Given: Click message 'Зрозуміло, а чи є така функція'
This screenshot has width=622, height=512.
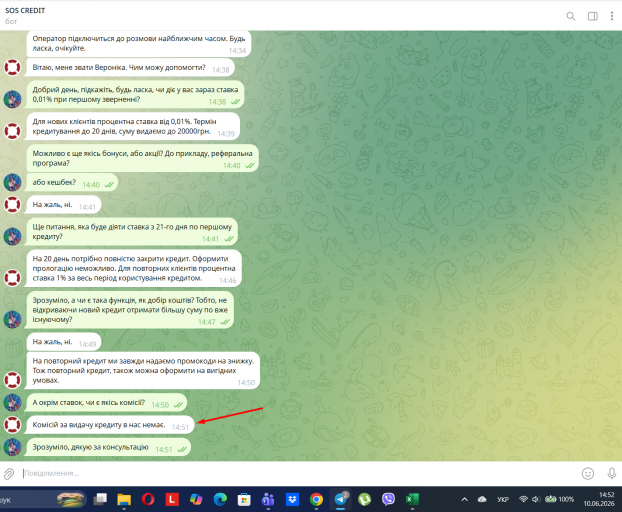Looking at the screenshot, I should (x=130, y=311).
